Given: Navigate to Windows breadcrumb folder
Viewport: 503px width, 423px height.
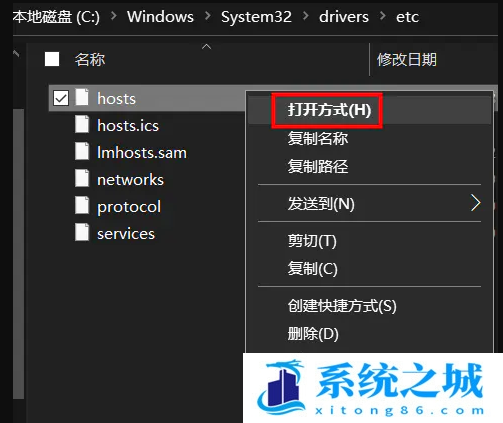Looking at the screenshot, I should click(x=160, y=17).
